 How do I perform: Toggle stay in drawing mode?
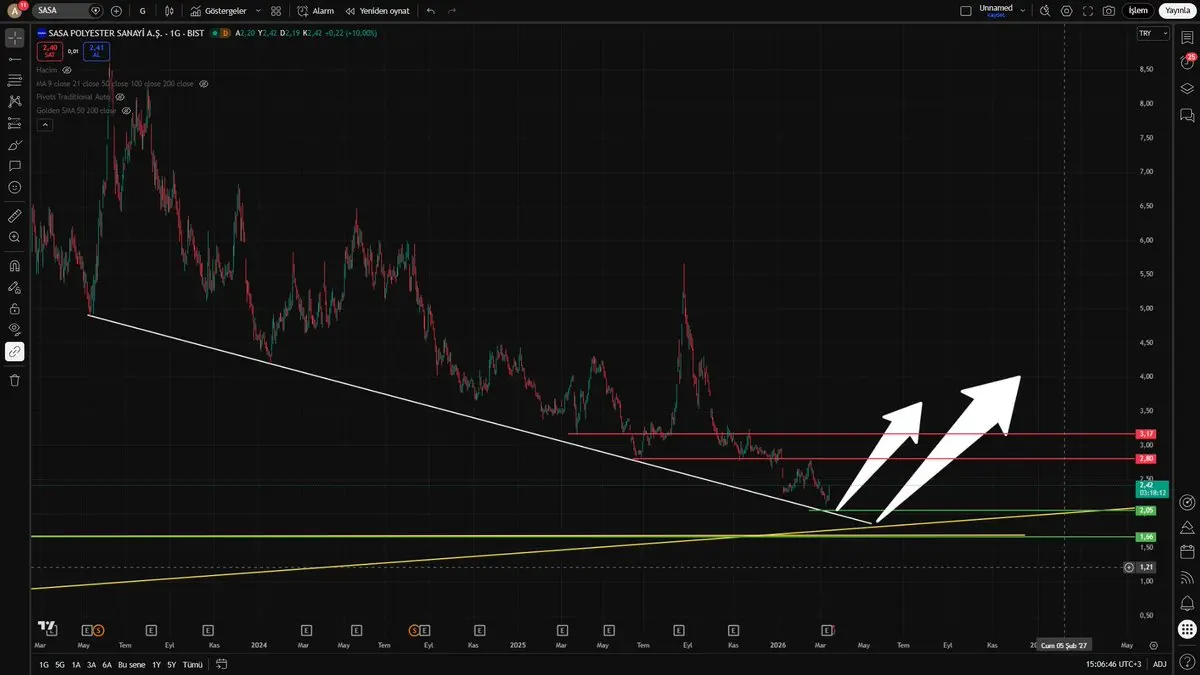coord(15,288)
